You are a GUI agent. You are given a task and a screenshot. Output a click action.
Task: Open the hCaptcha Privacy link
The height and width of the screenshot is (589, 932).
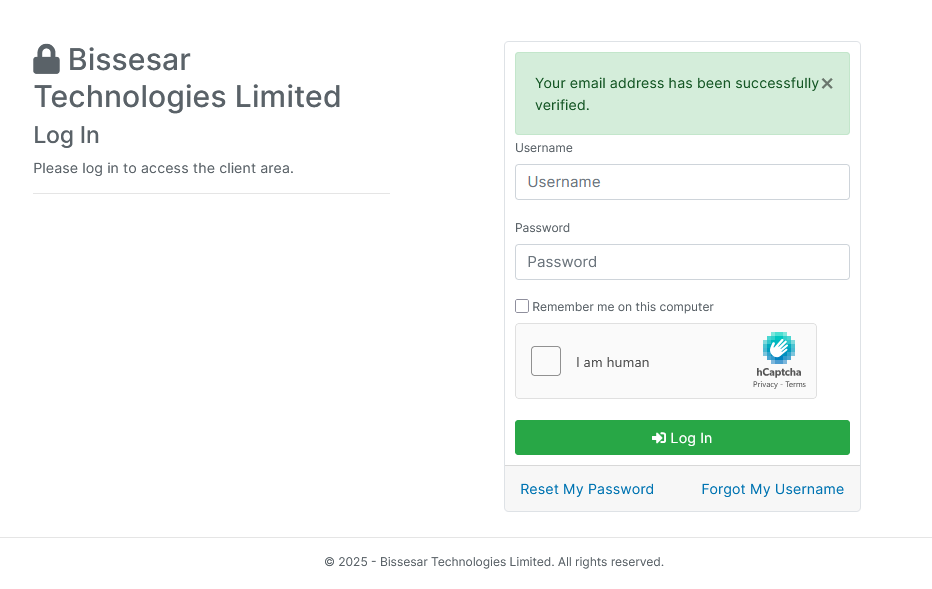(x=765, y=385)
